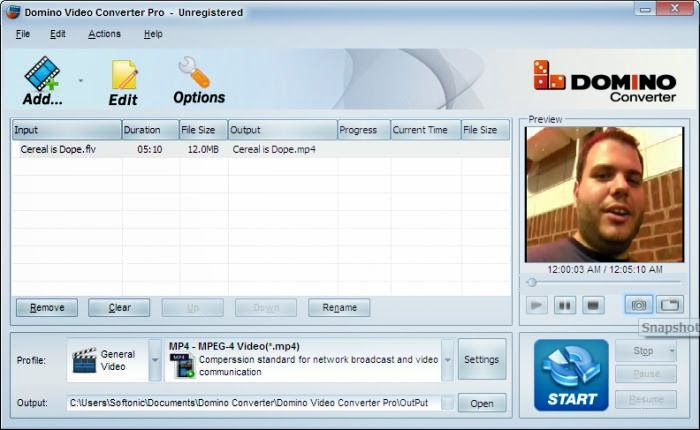
Task: Click the Cereal is Dope.mp4 output cell
Action: tap(274, 150)
